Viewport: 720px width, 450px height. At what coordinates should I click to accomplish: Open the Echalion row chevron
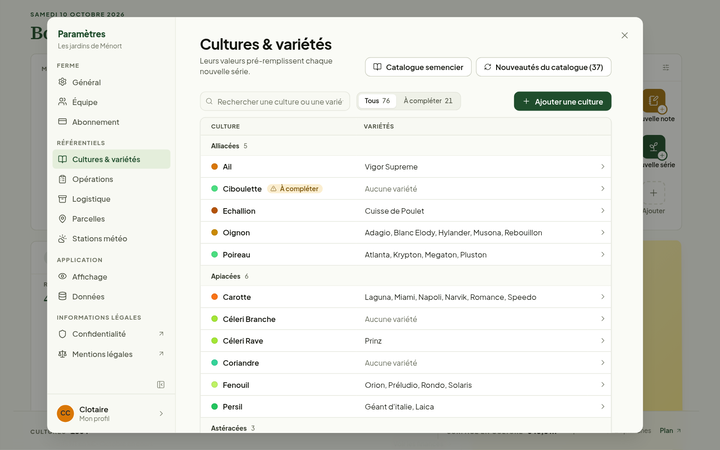pyautogui.click(x=602, y=211)
